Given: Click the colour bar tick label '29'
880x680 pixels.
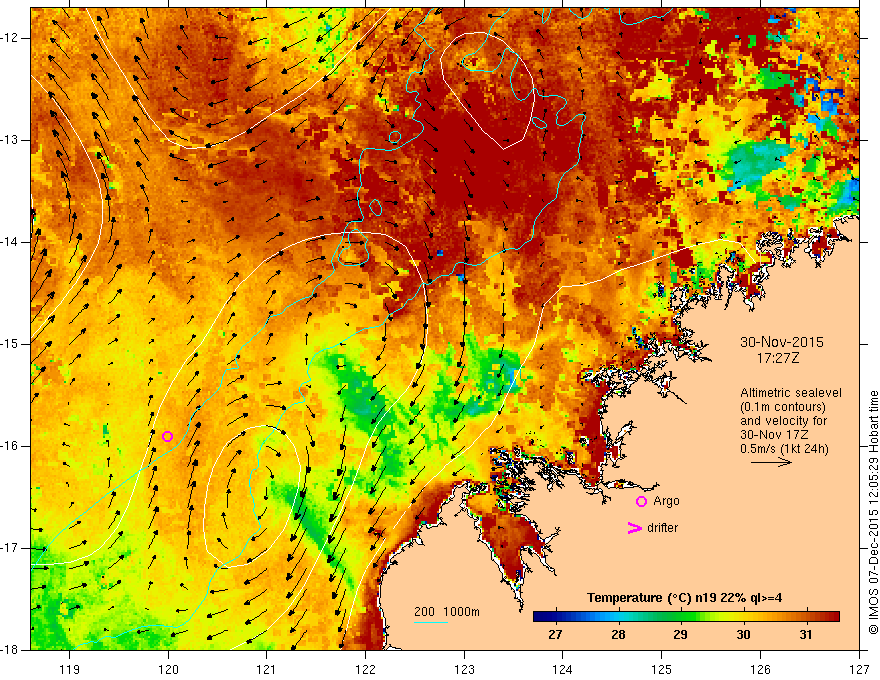Looking at the screenshot, I should pos(680,635).
